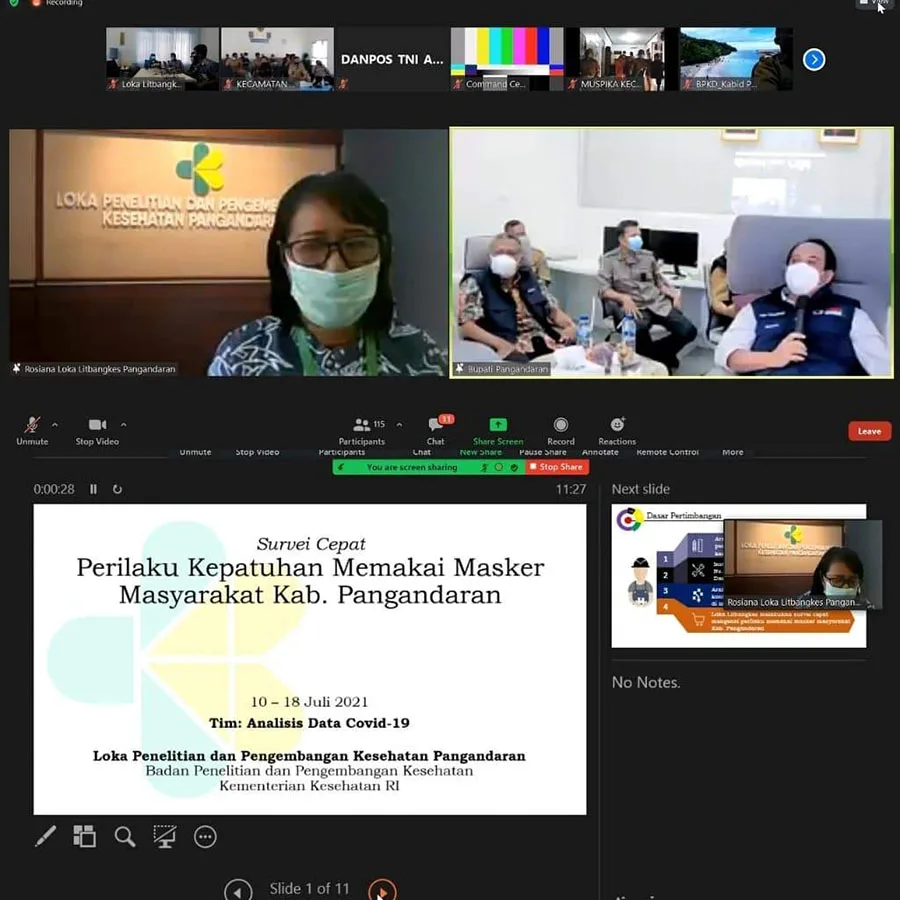Select BPKD_Kabid P participant thumbnail

736,59
